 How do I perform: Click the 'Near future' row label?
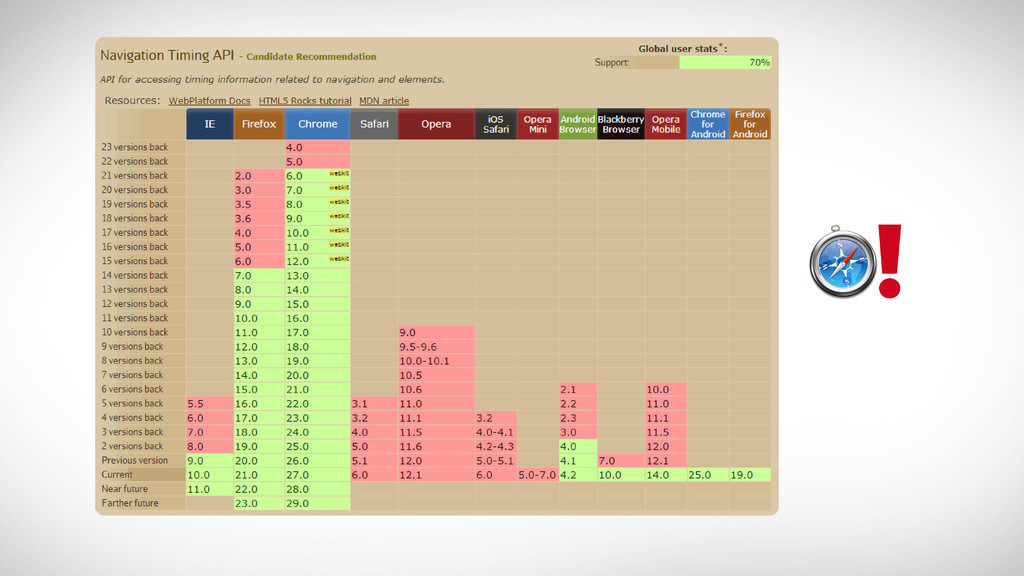pyautogui.click(x=125, y=489)
